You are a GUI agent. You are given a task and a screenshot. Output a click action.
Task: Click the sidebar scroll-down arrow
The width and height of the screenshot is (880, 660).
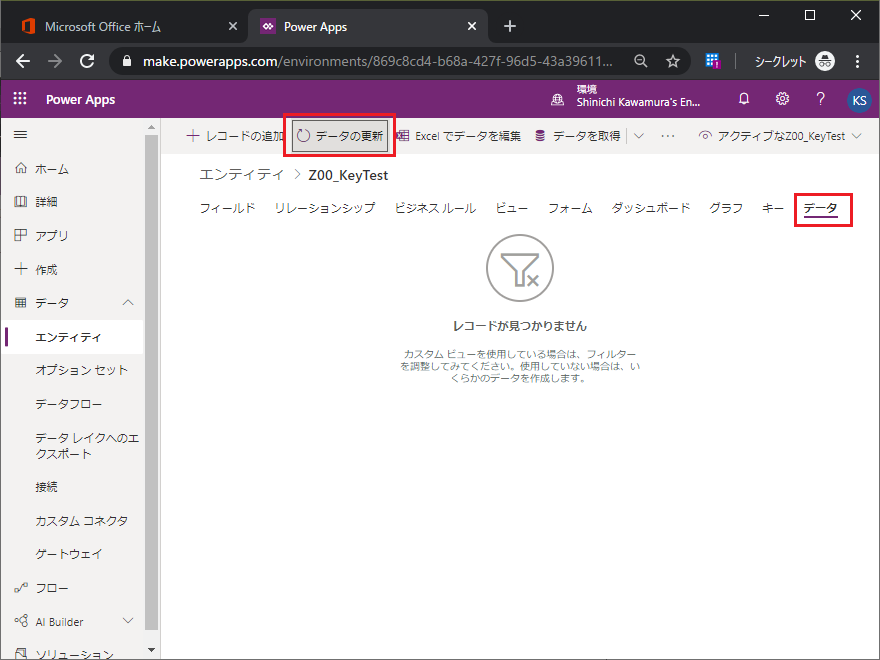click(x=151, y=650)
